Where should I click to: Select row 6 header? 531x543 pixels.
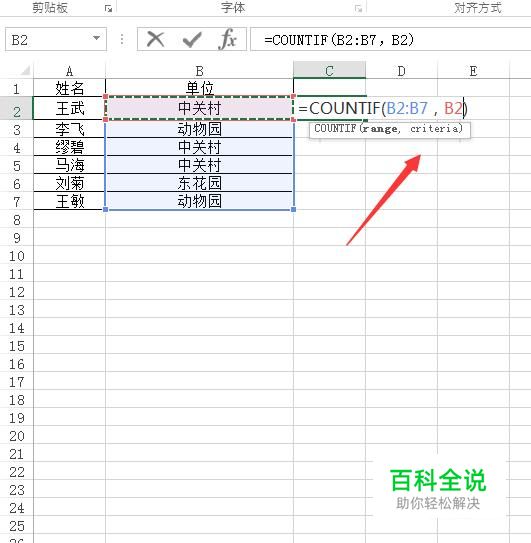(x=17, y=184)
